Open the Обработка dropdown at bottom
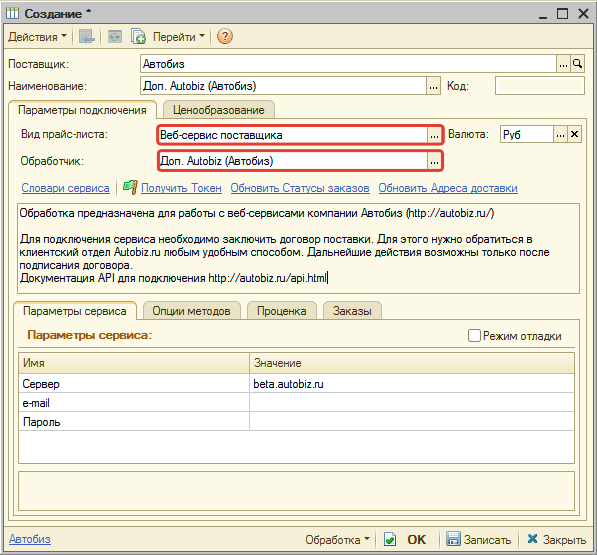The height and width of the screenshot is (555, 597). [337, 539]
